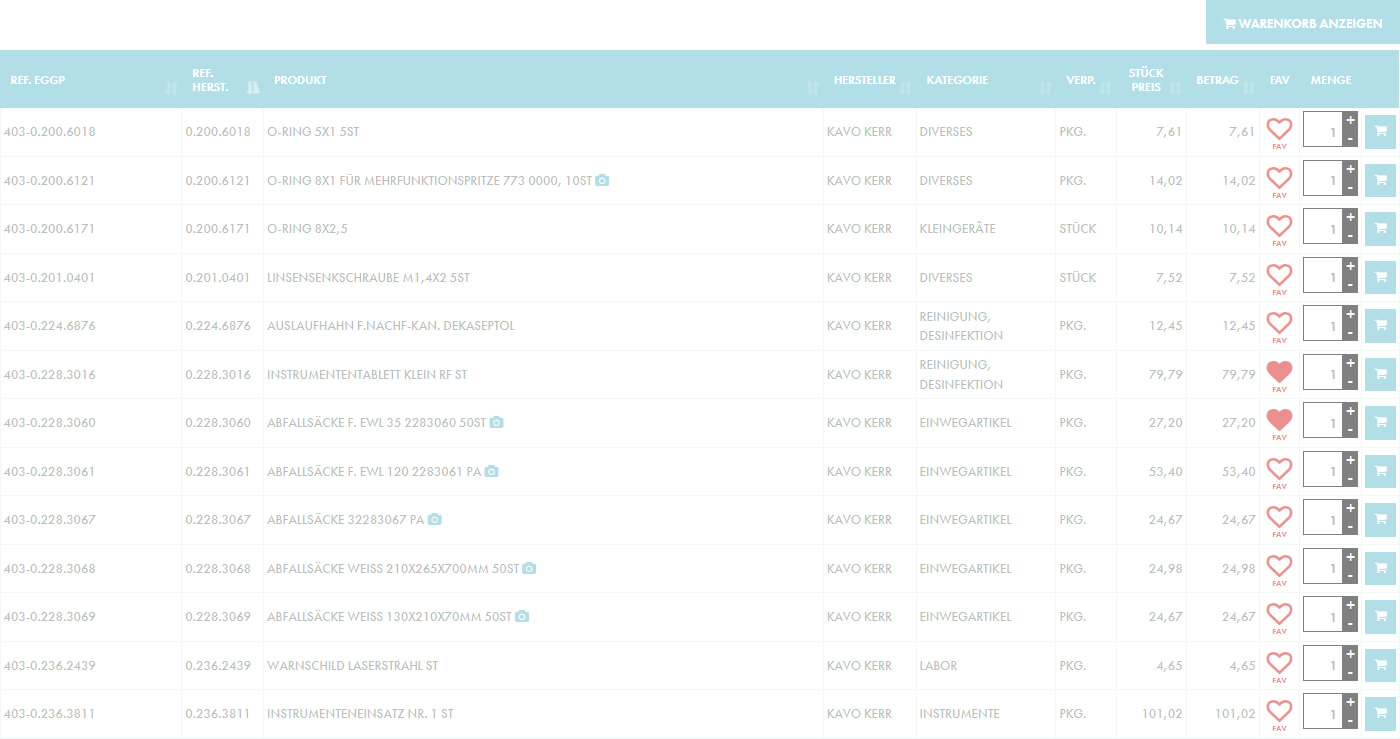Increase quantity for O-RING 8X2,5
This screenshot has height=739, width=1400.
coord(1350,218)
